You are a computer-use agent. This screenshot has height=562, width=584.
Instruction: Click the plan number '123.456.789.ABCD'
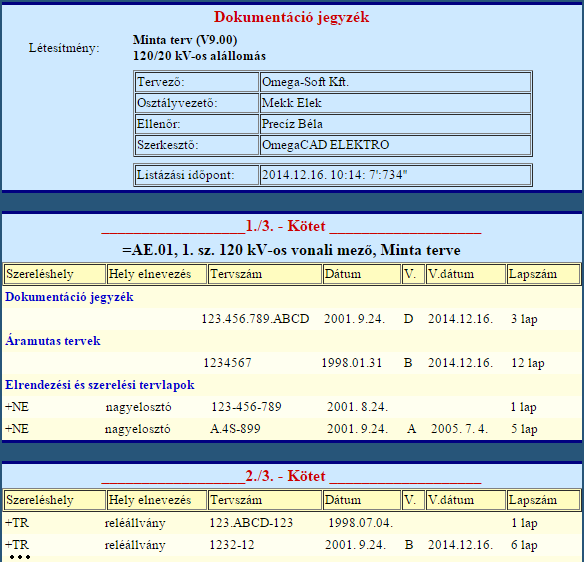coord(255,319)
